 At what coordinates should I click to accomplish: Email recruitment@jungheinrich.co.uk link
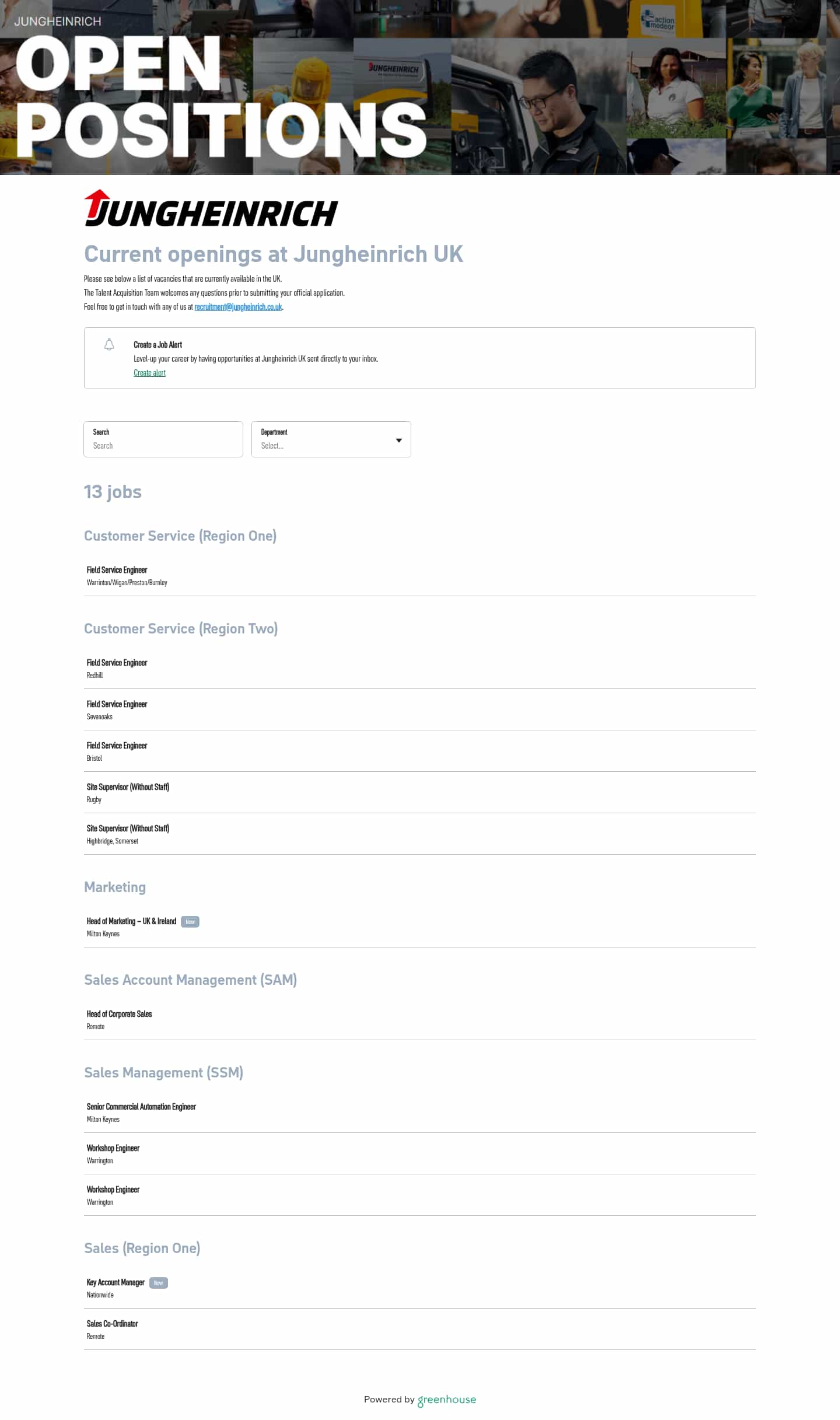238,307
